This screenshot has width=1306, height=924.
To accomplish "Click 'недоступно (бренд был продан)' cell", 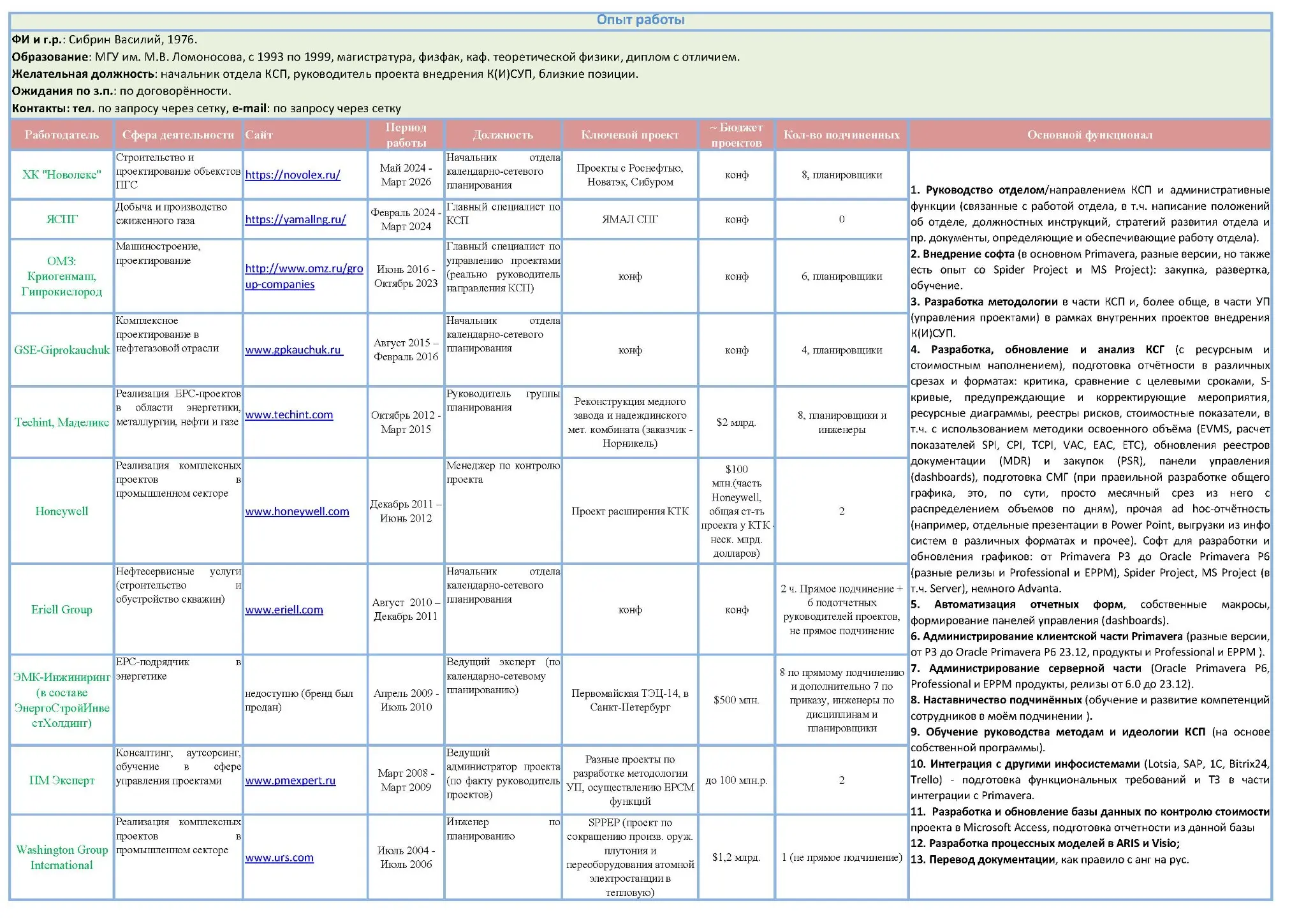I will click(305, 700).
